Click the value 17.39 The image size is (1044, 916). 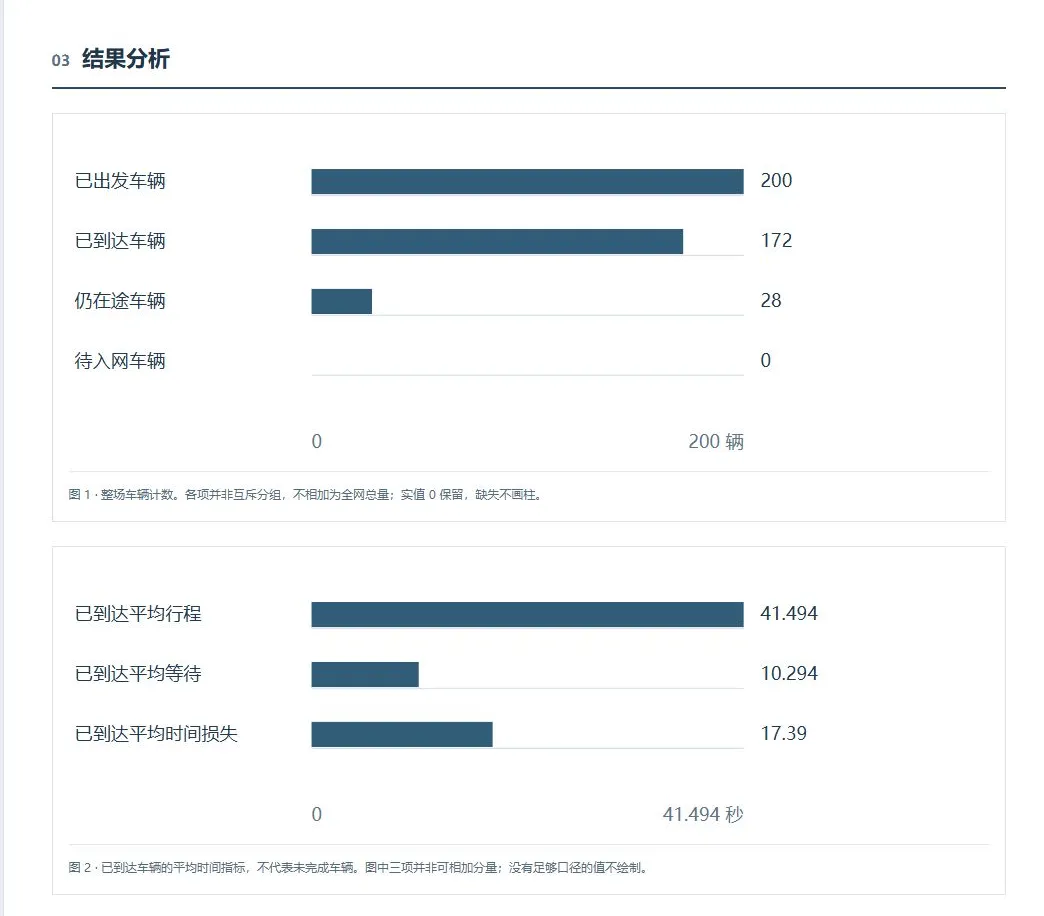[784, 733]
